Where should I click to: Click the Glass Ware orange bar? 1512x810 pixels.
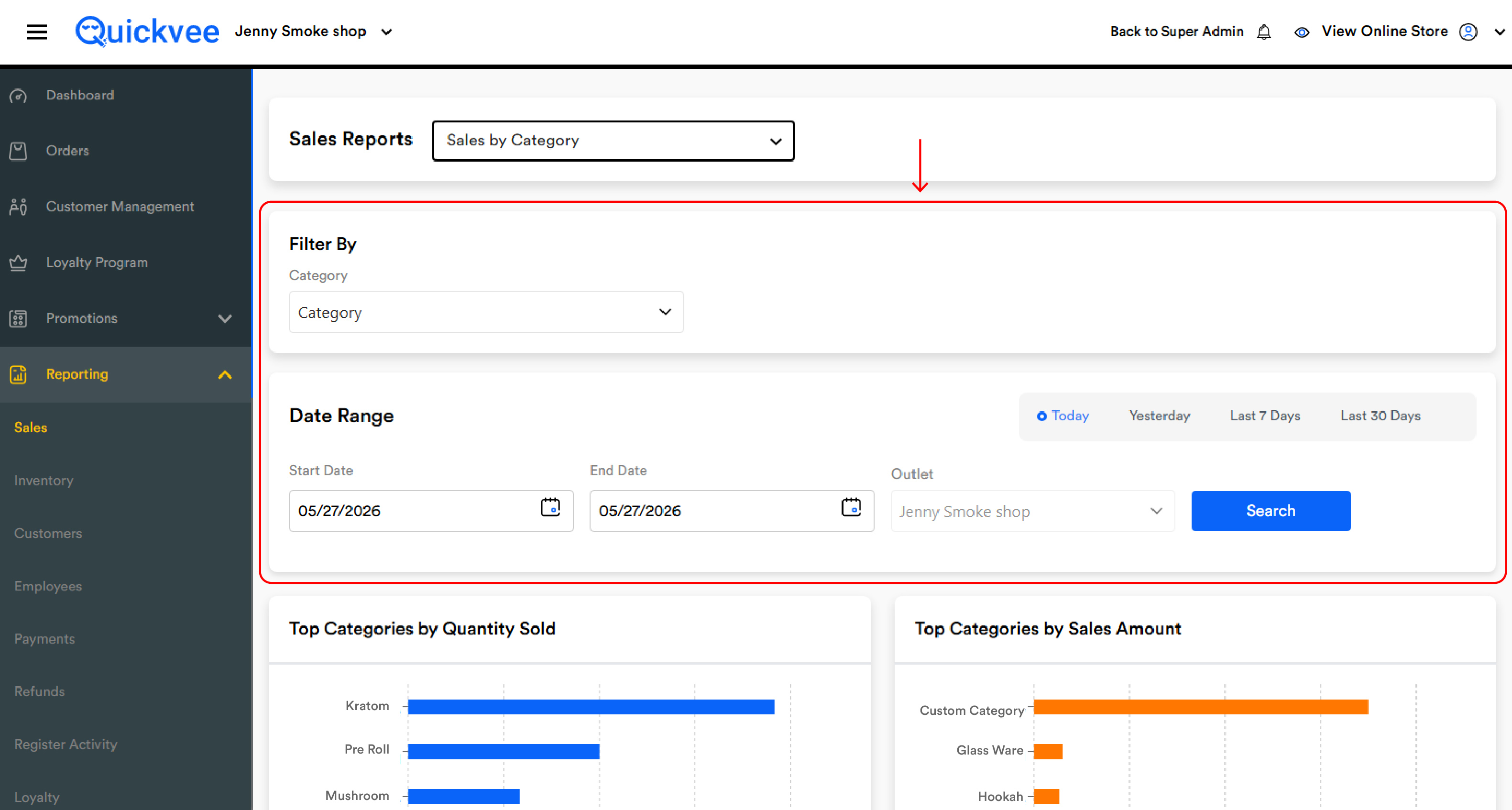[x=1048, y=752]
